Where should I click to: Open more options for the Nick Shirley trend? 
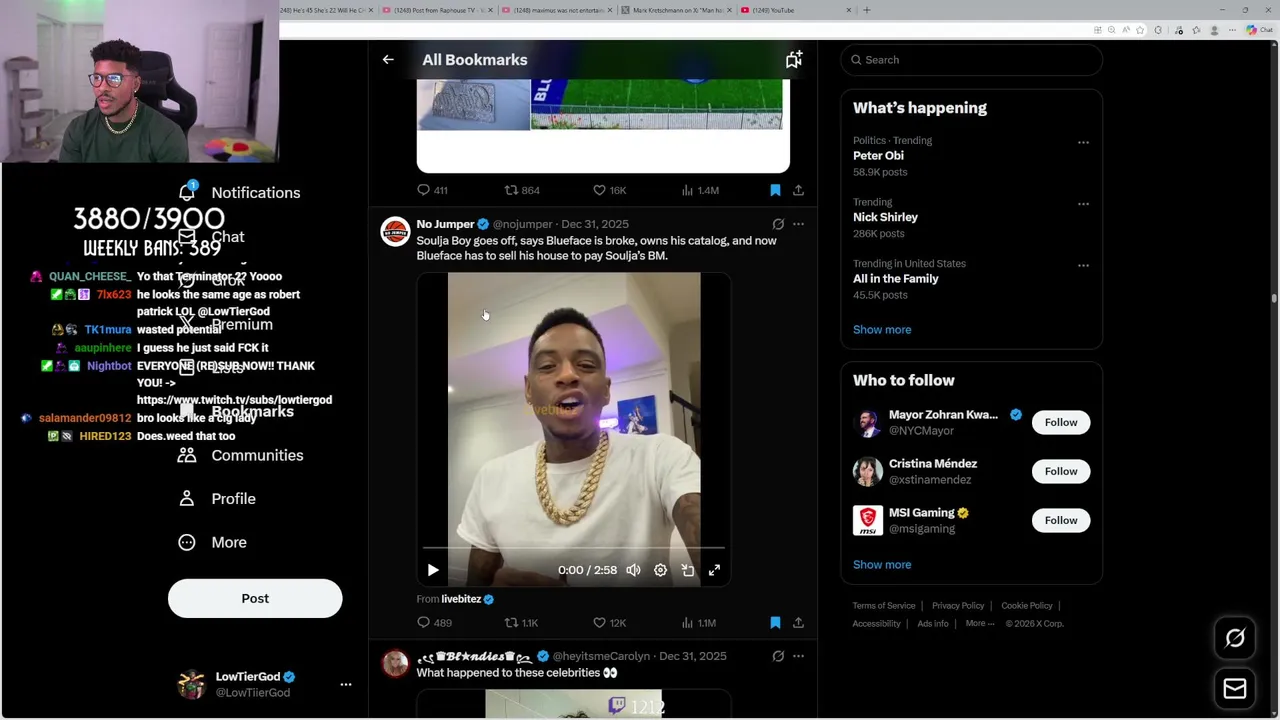click(x=1083, y=204)
